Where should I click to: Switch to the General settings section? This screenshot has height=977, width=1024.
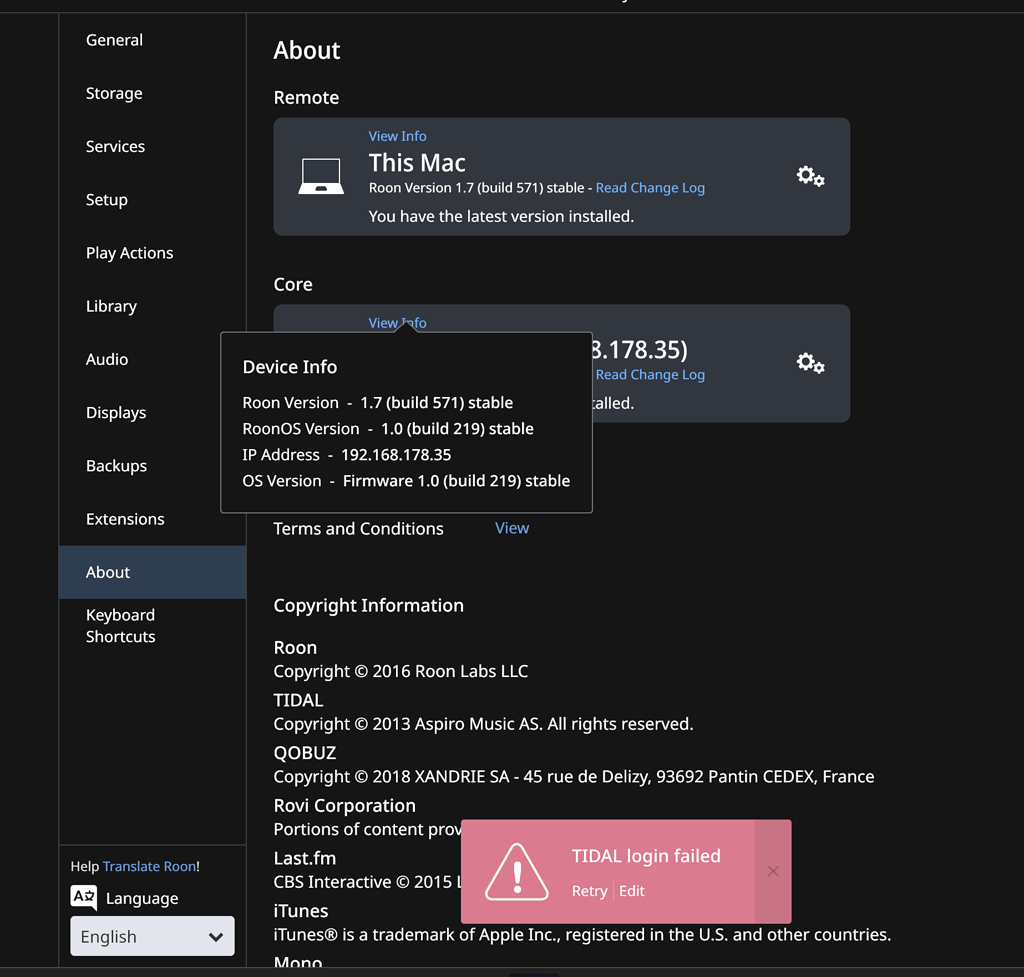tap(114, 40)
